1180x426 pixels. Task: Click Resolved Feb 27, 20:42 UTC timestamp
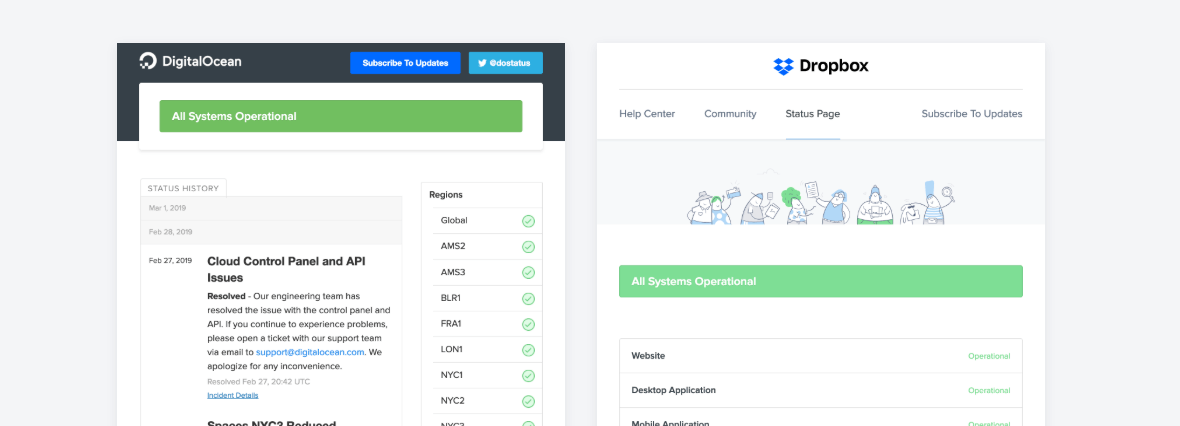tap(258, 382)
